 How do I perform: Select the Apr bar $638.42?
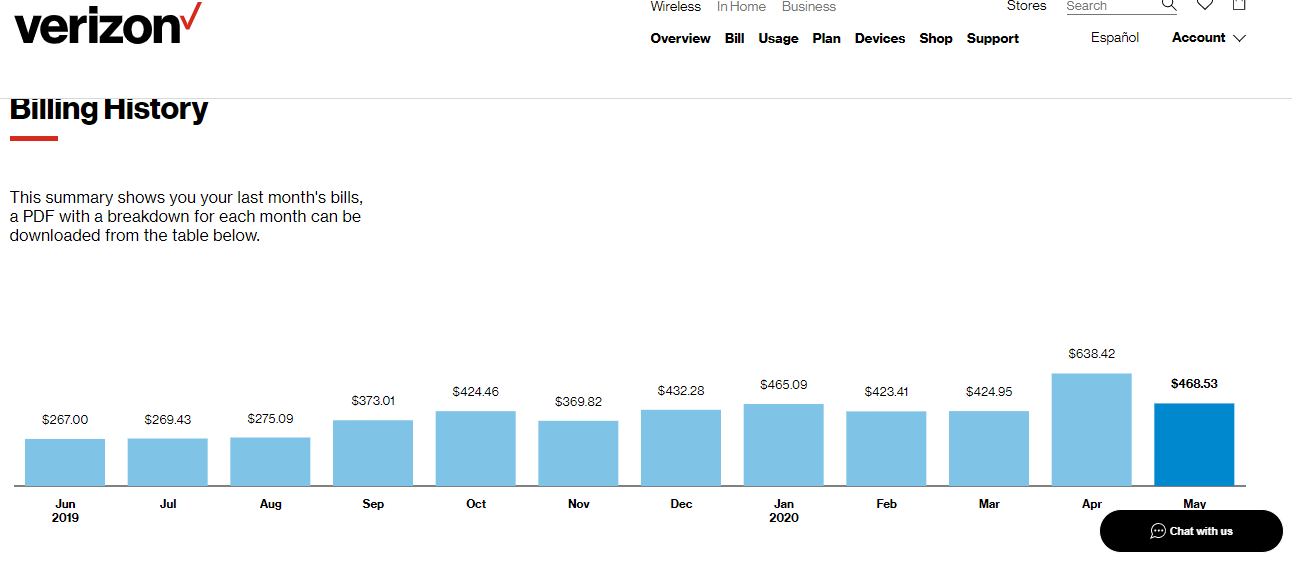pos(1092,430)
